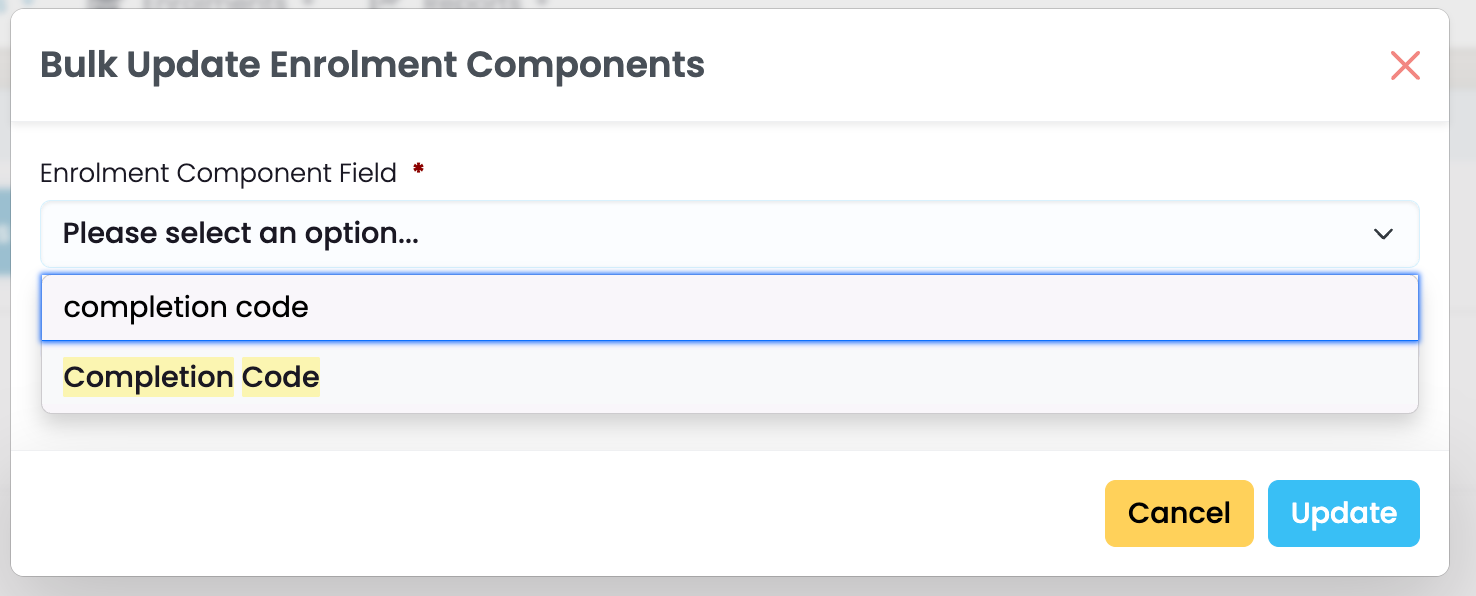Select the 'Completion Code' option
The image size is (1476, 596).
tap(191, 378)
